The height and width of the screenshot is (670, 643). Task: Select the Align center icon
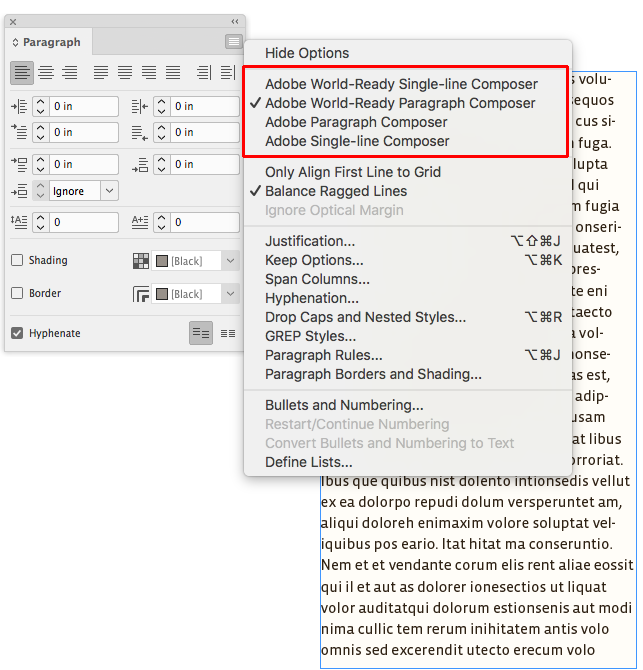point(46,73)
